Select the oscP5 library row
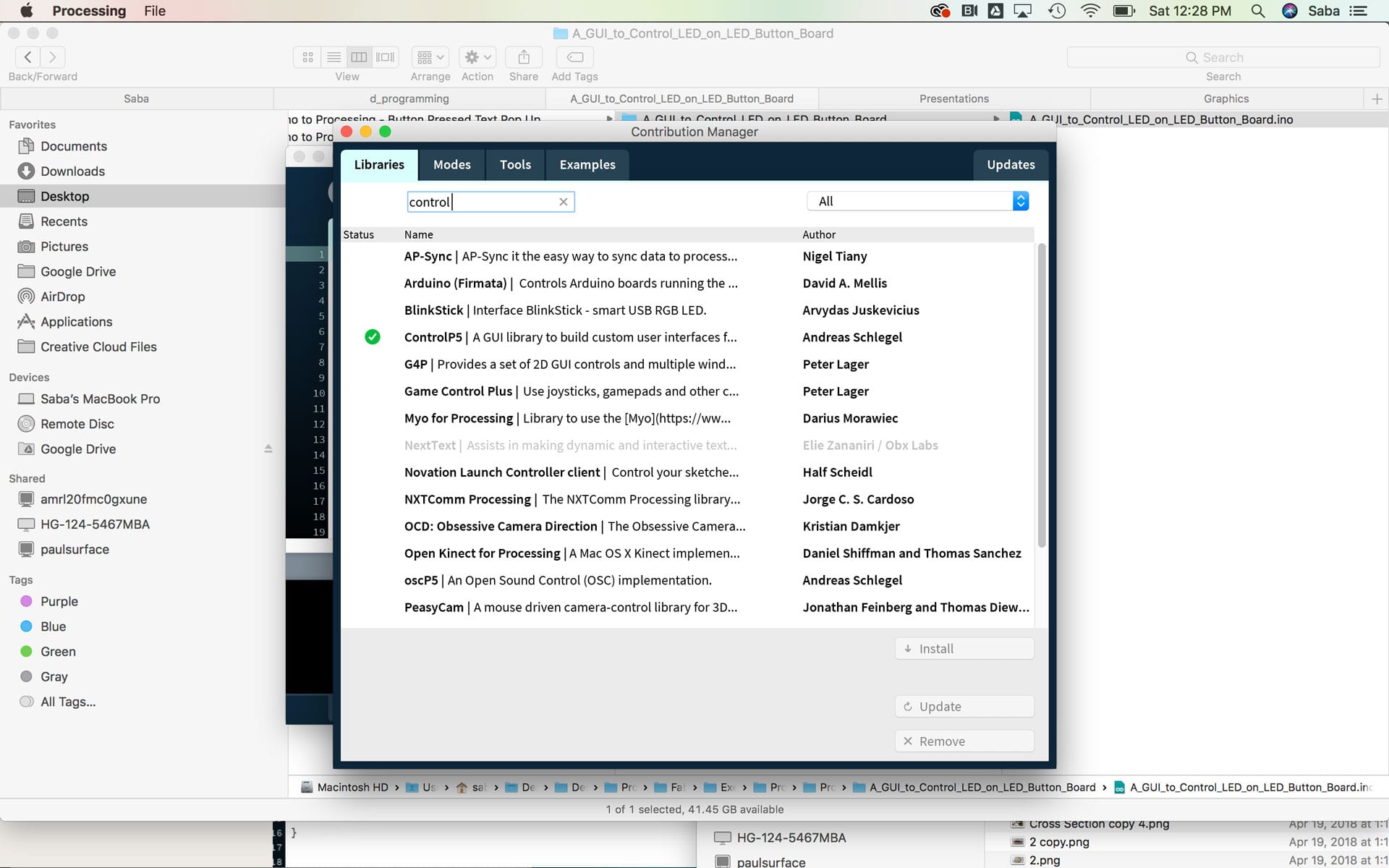 pos(687,580)
